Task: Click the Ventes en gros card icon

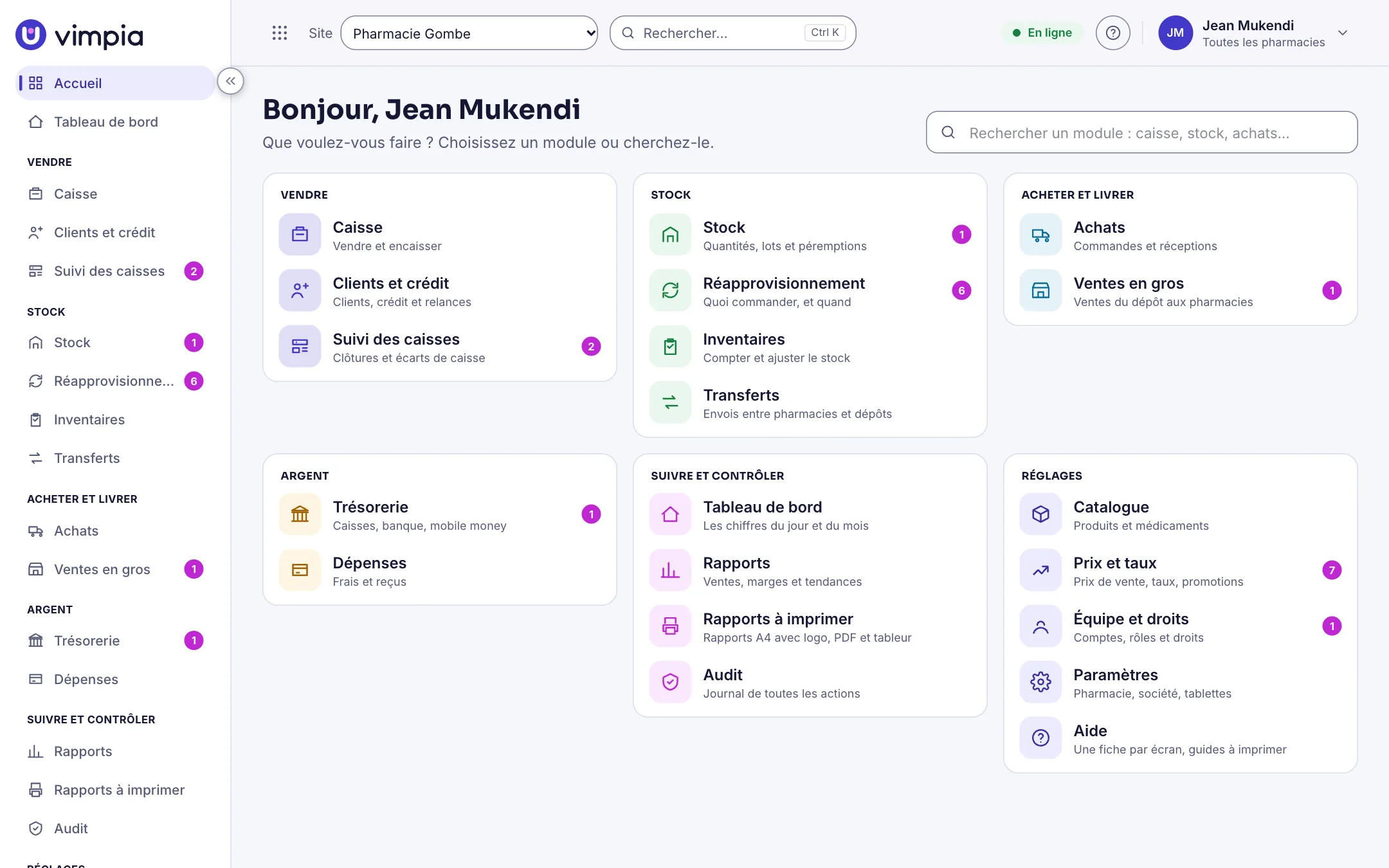Action: (x=1040, y=291)
